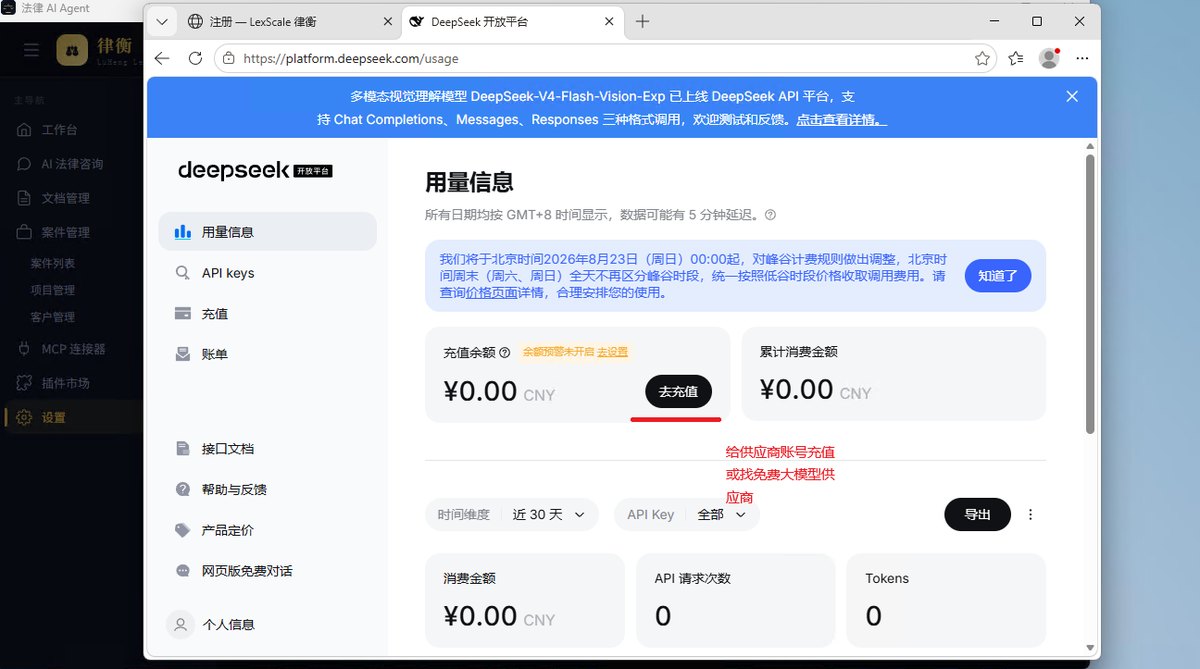This screenshot has height=669, width=1200.
Task: Close the blue announcement banner
Action: coord(1072,96)
